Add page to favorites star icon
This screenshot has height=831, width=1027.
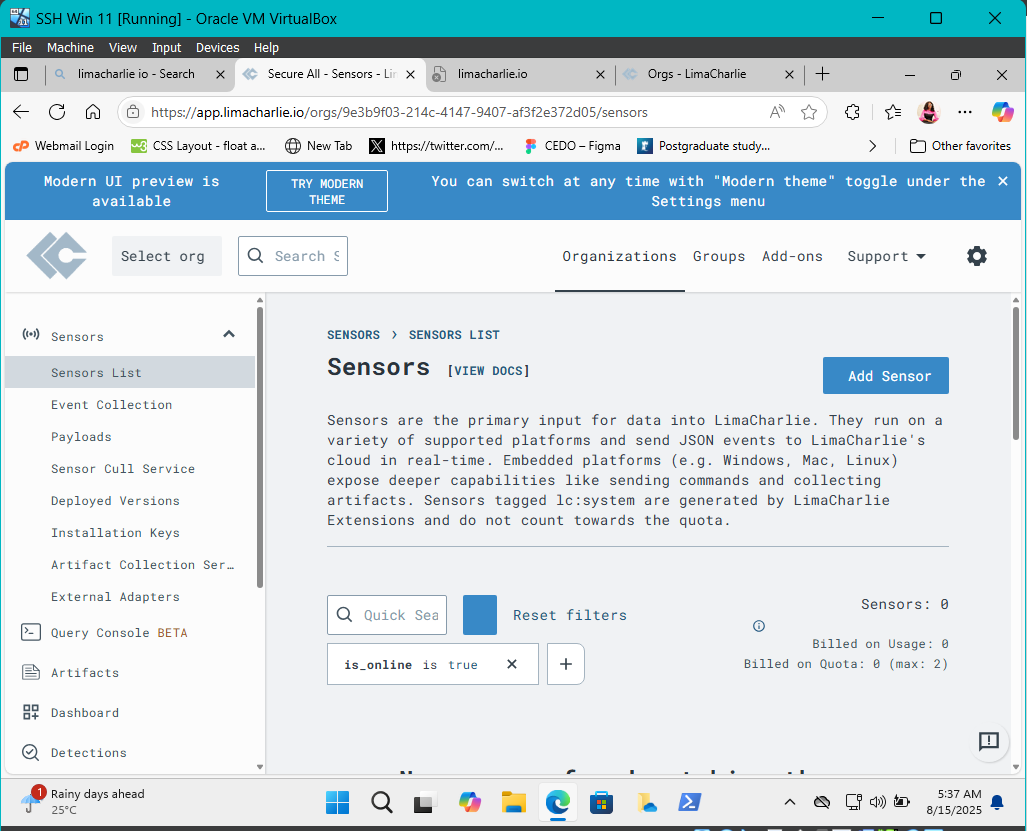[x=809, y=112]
